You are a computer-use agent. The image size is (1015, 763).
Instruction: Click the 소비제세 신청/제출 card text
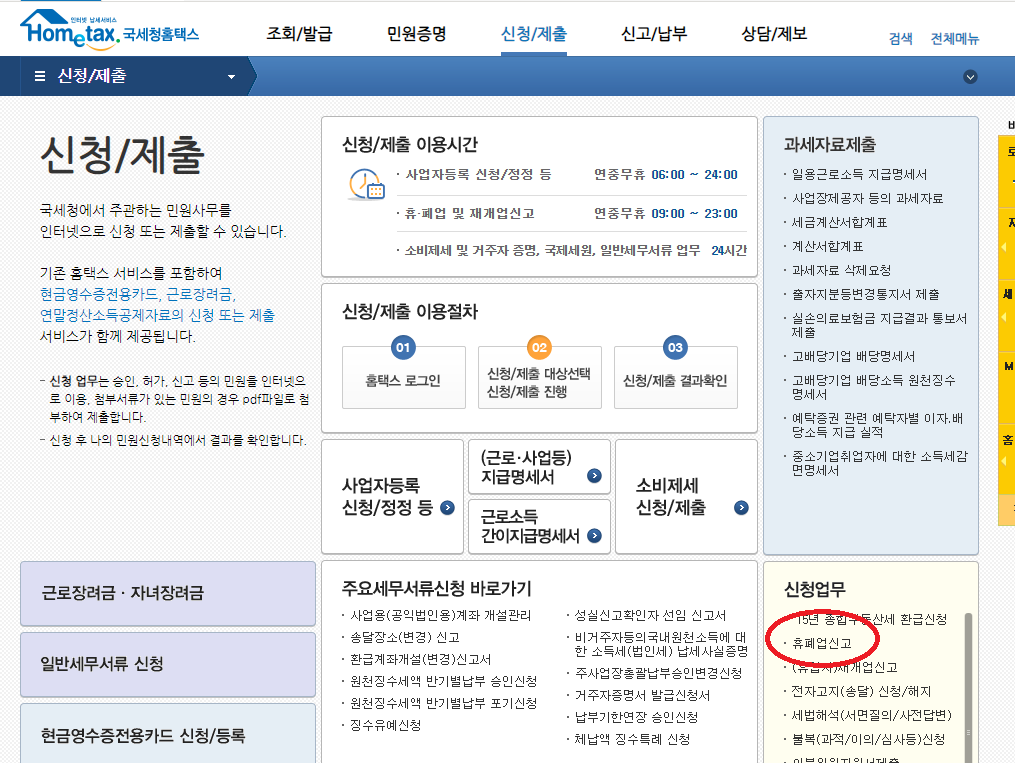[670, 496]
